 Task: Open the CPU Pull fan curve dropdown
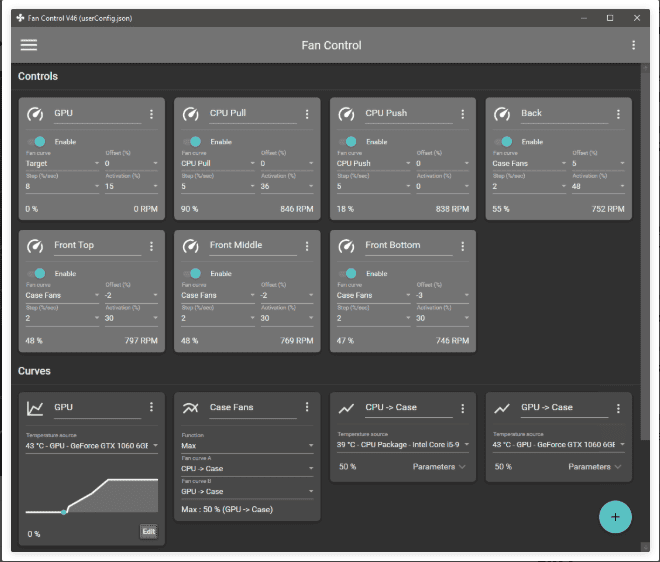(218, 163)
